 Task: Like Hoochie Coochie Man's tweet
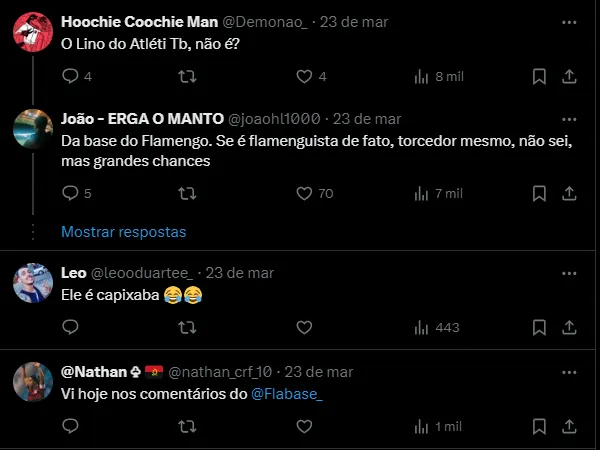point(305,76)
